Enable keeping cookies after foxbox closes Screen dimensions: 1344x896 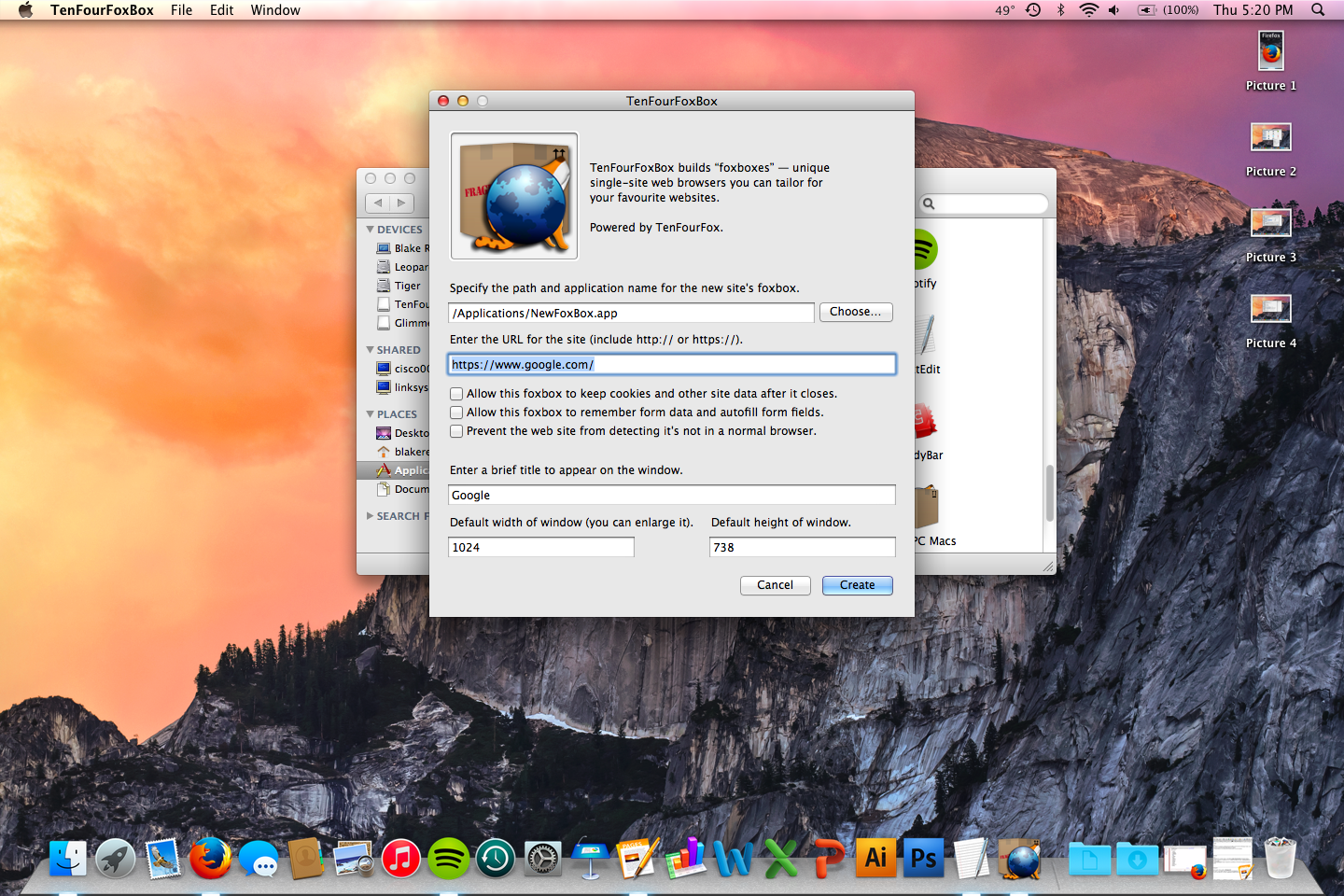click(x=456, y=394)
